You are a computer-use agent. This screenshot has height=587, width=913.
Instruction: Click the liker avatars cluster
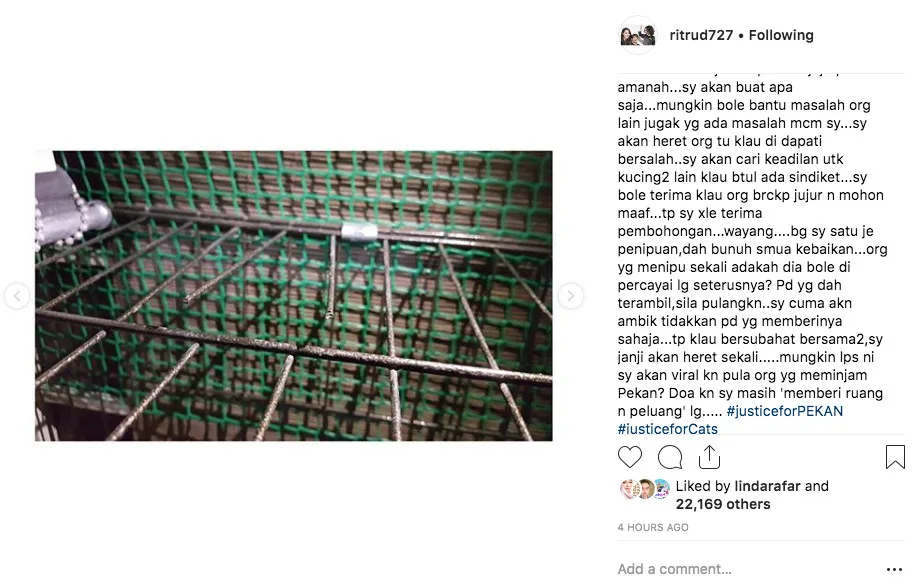click(645, 489)
